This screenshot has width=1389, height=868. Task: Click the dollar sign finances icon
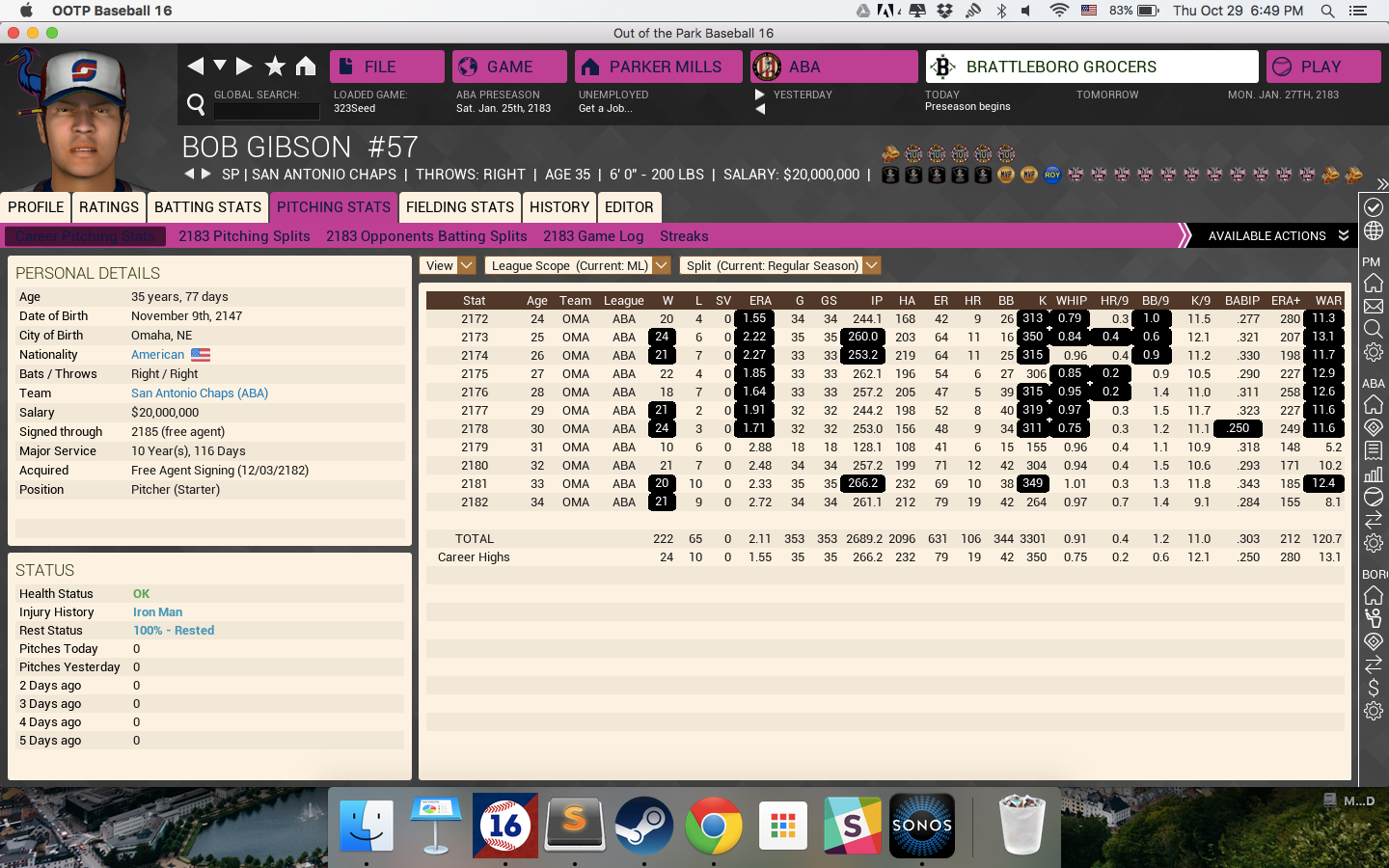pyautogui.click(x=1373, y=688)
